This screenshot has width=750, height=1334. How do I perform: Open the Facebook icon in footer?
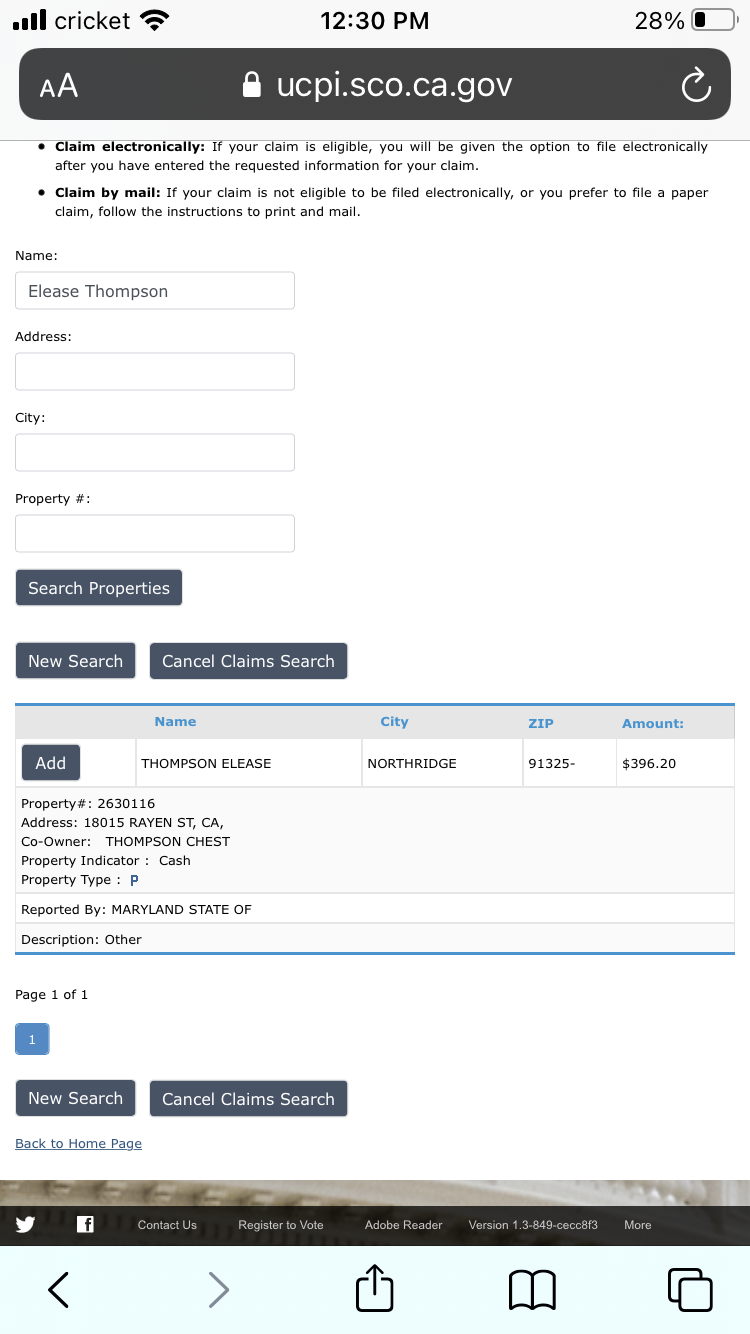click(85, 1224)
